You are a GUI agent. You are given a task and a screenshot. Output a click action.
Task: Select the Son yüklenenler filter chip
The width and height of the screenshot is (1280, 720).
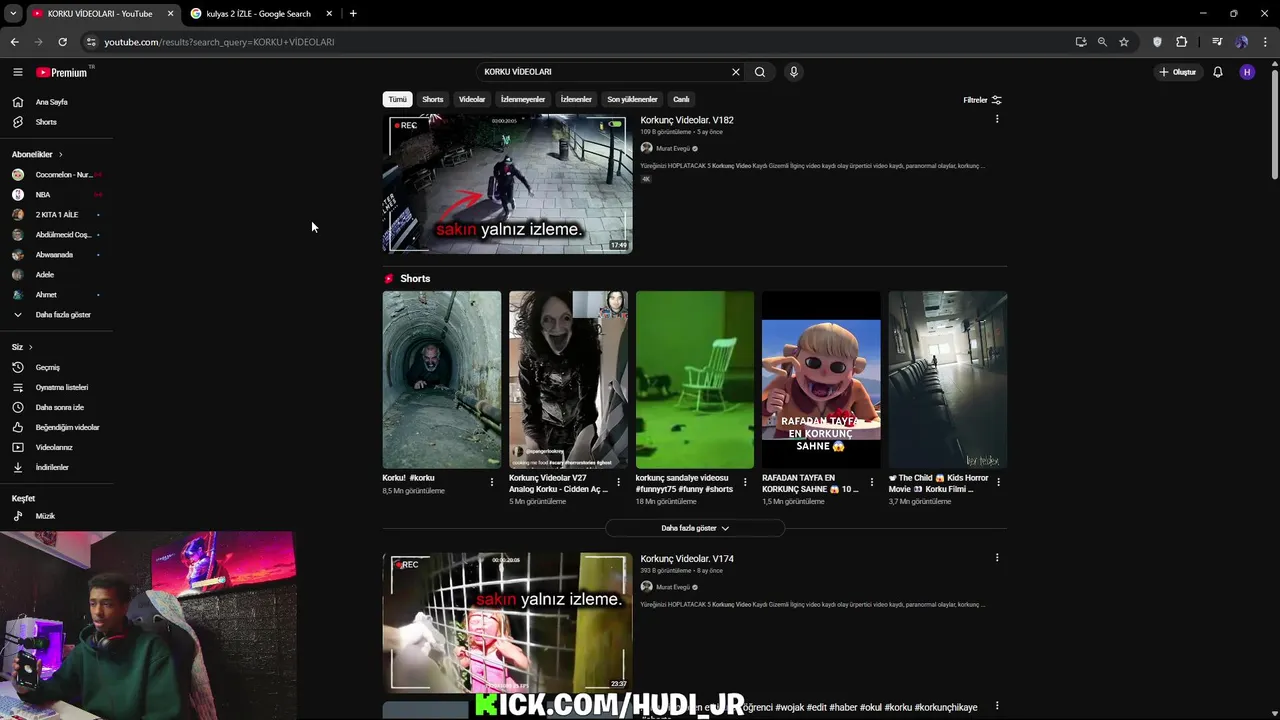pyautogui.click(x=632, y=100)
